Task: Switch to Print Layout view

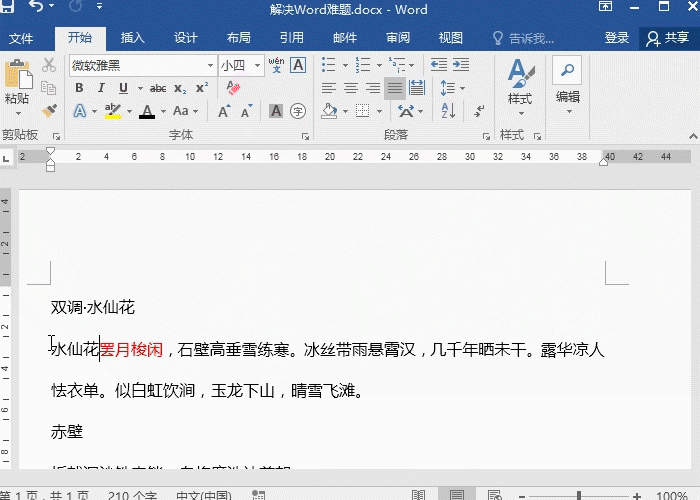Action: (457, 495)
